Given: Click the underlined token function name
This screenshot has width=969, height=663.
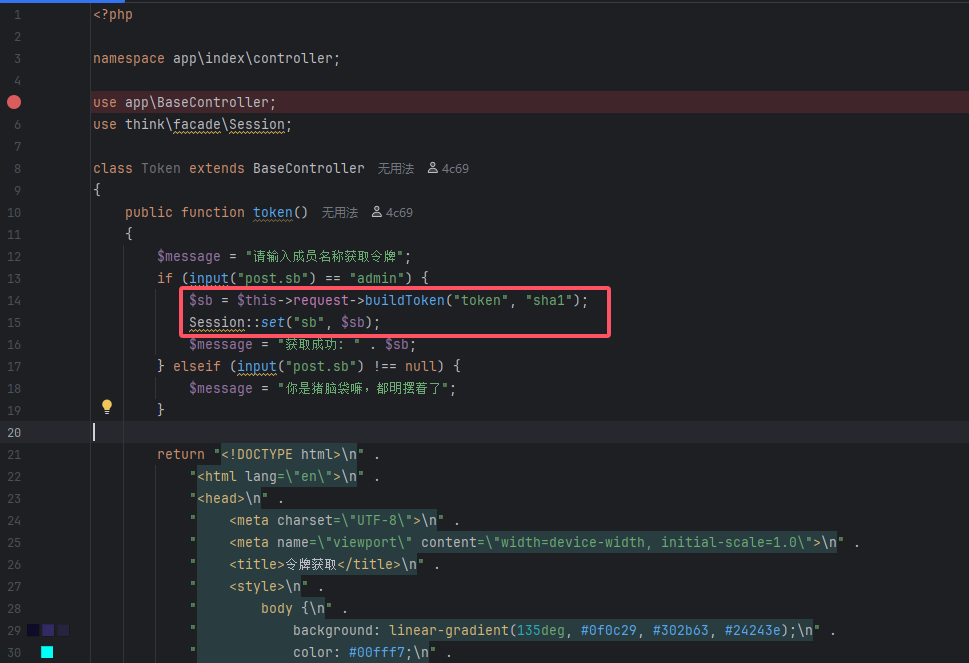Looking at the screenshot, I should (x=272, y=213).
